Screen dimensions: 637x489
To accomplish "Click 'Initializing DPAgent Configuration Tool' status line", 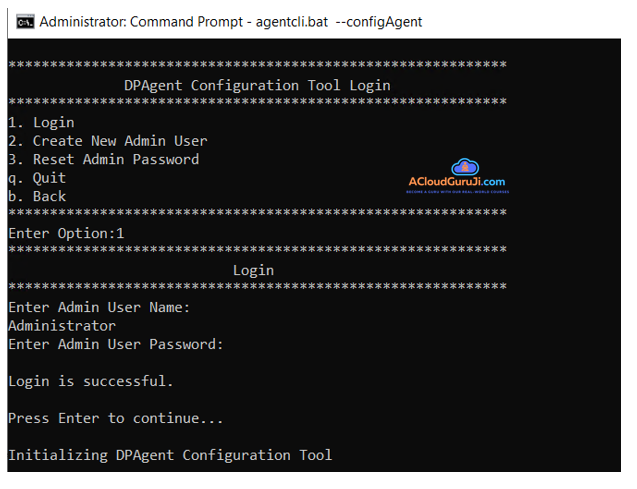I will 170,455.
